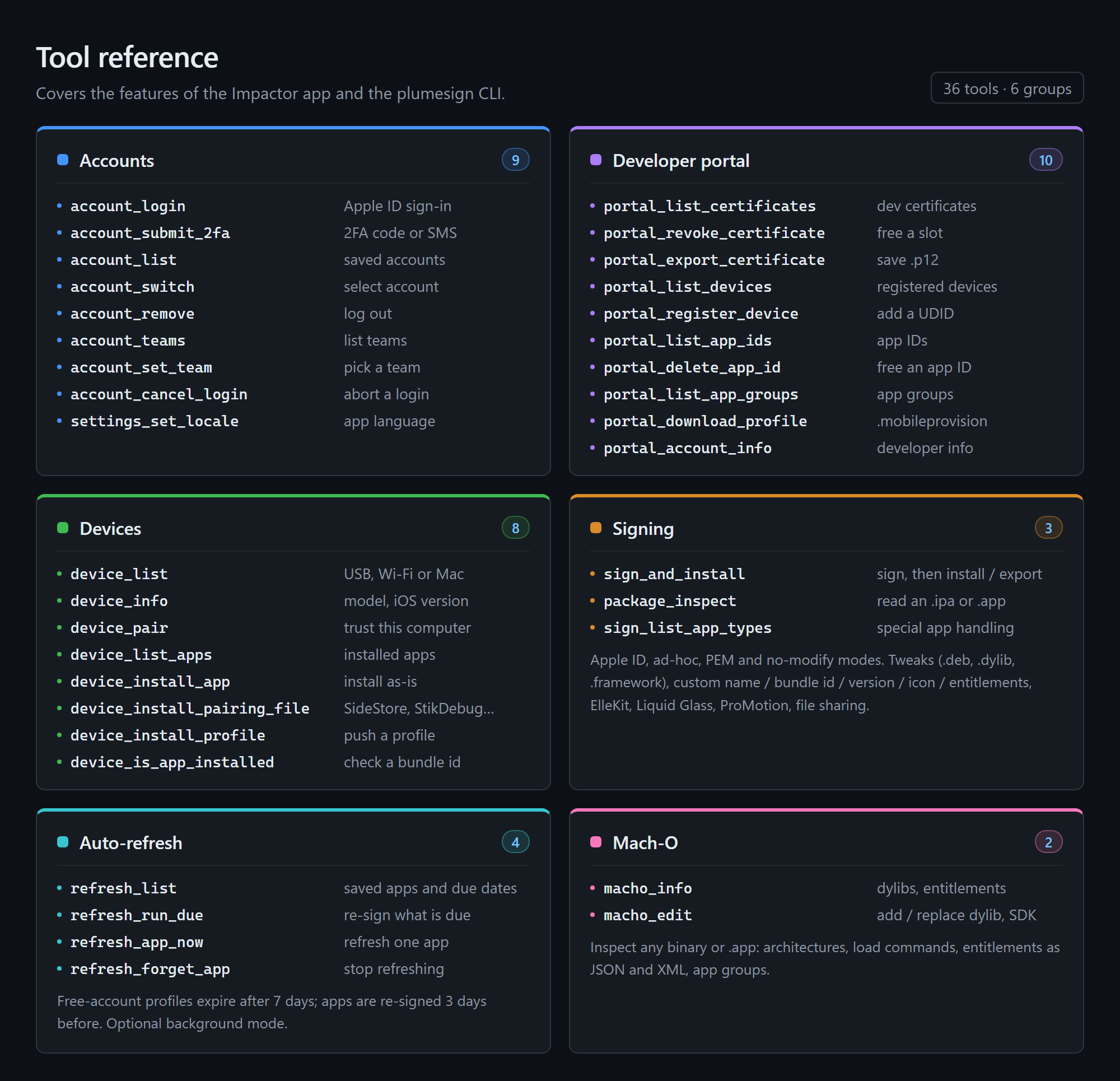
Task: Select portal_download_profile entry
Action: [705, 421]
